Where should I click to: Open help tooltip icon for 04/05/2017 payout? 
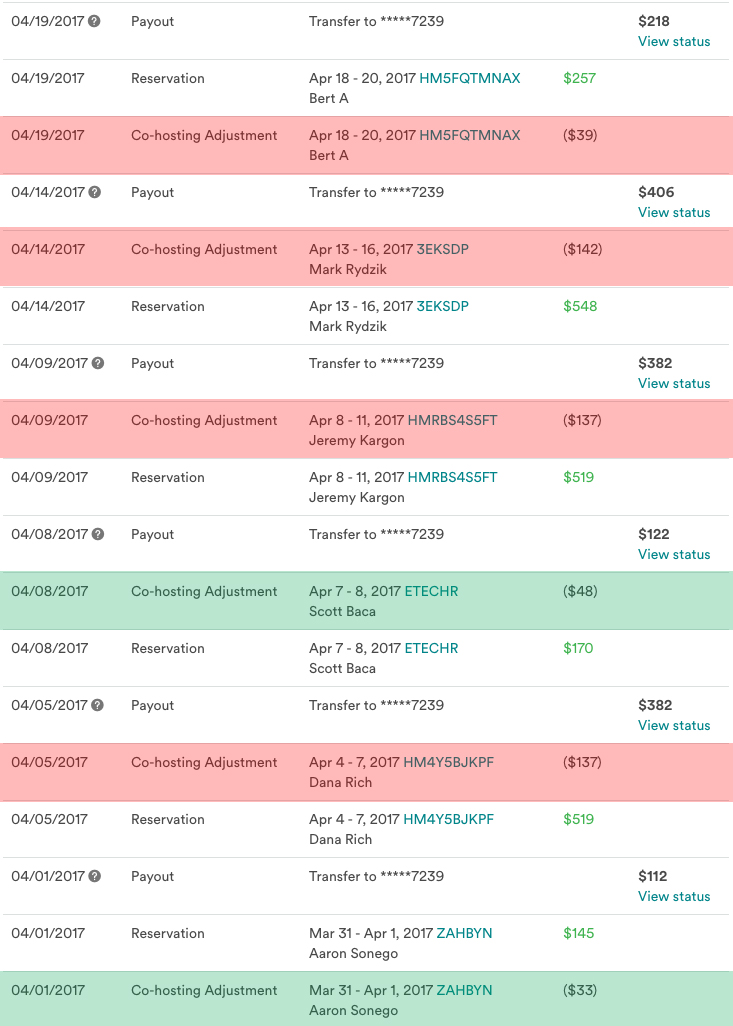click(x=97, y=705)
